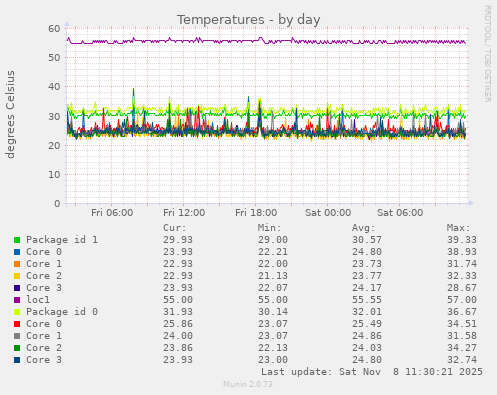Image resolution: width=497 pixels, height=395 pixels.
Task: Click the 'Last update' timestamp line
Action: (x=372, y=372)
